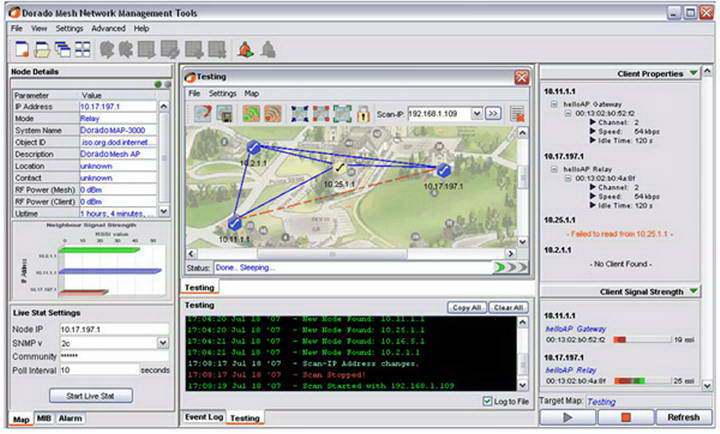Viewport: 720px width, 434px height.
Task: Click the cascade windows toolbar icon
Action: 62,49
